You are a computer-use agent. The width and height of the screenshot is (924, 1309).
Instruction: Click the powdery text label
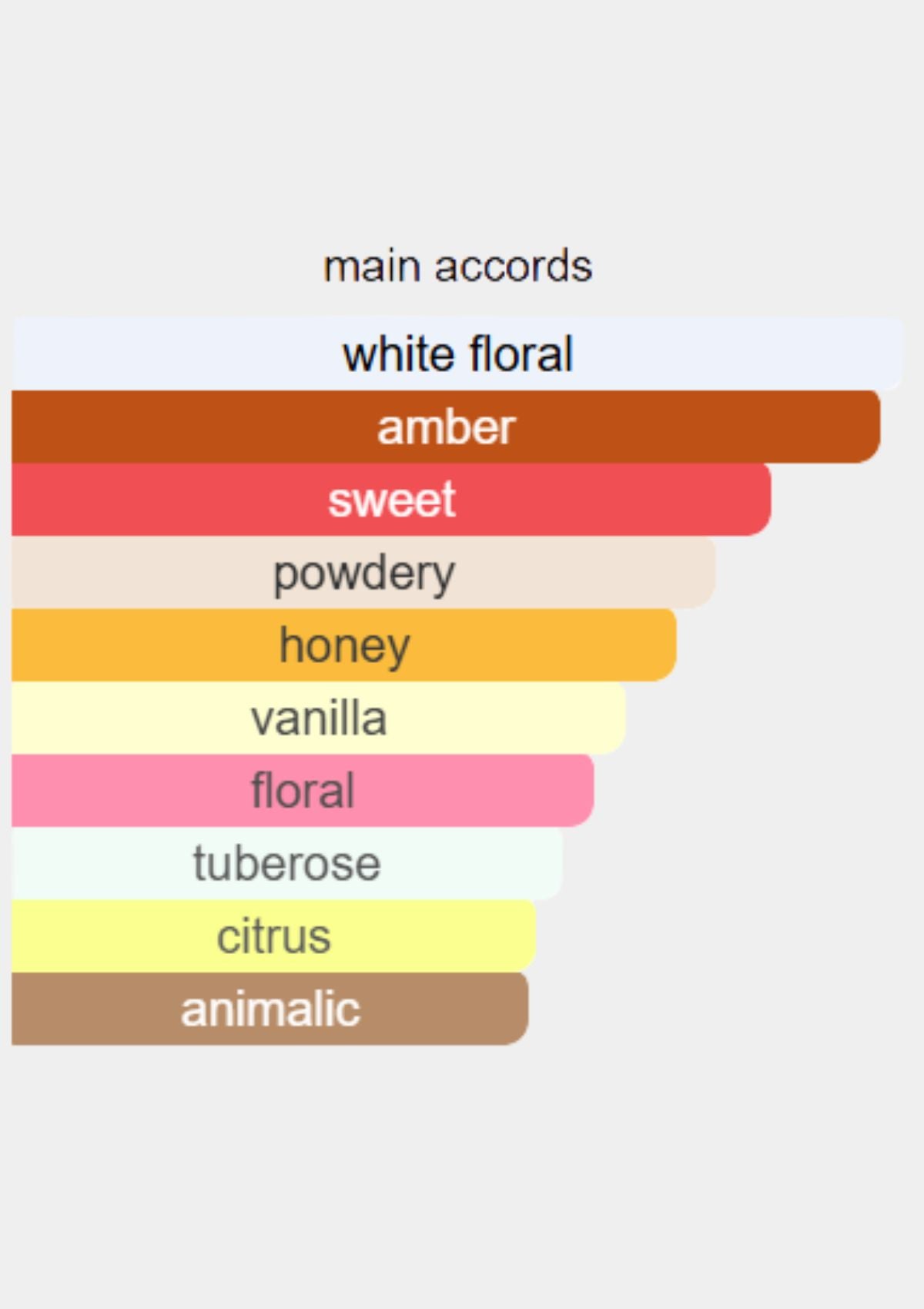pos(363,574)
